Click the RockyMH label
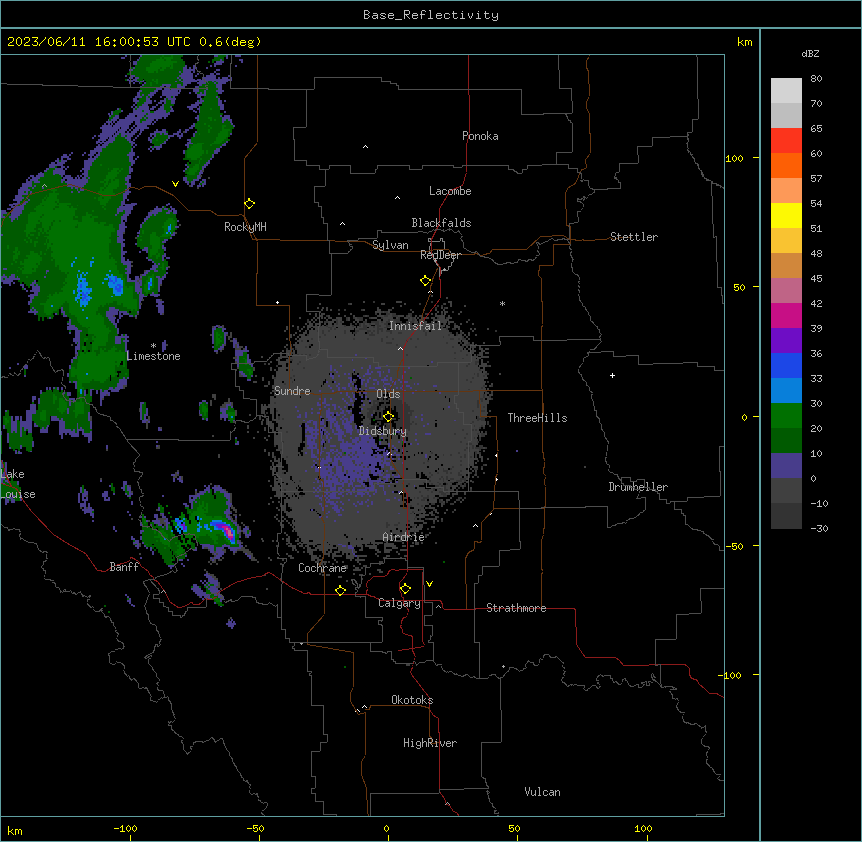The height and width of the screenshot is (842, 862). click(x=245, y=227)
